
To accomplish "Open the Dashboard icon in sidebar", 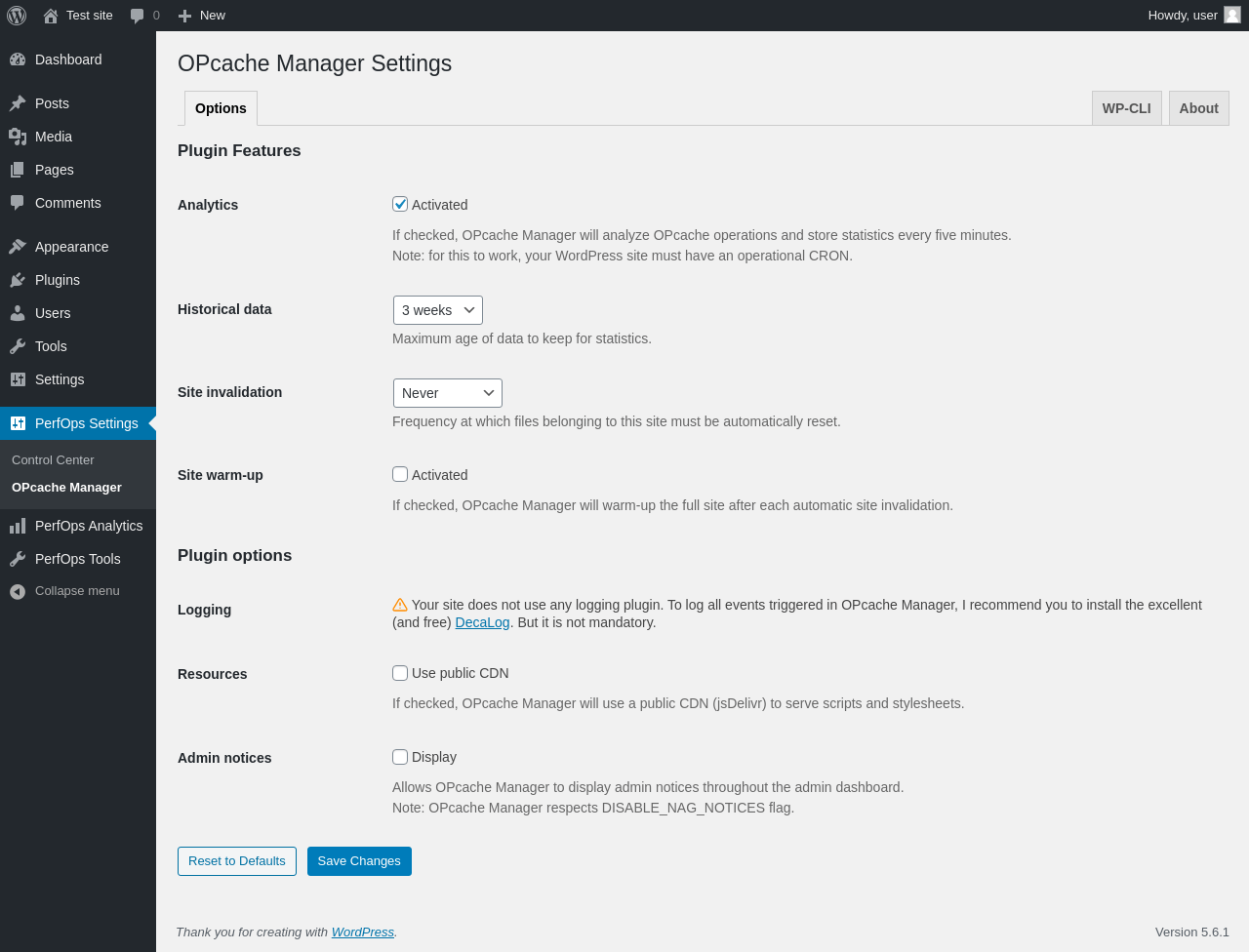I will pyautogui.click(x=18, y=59).
